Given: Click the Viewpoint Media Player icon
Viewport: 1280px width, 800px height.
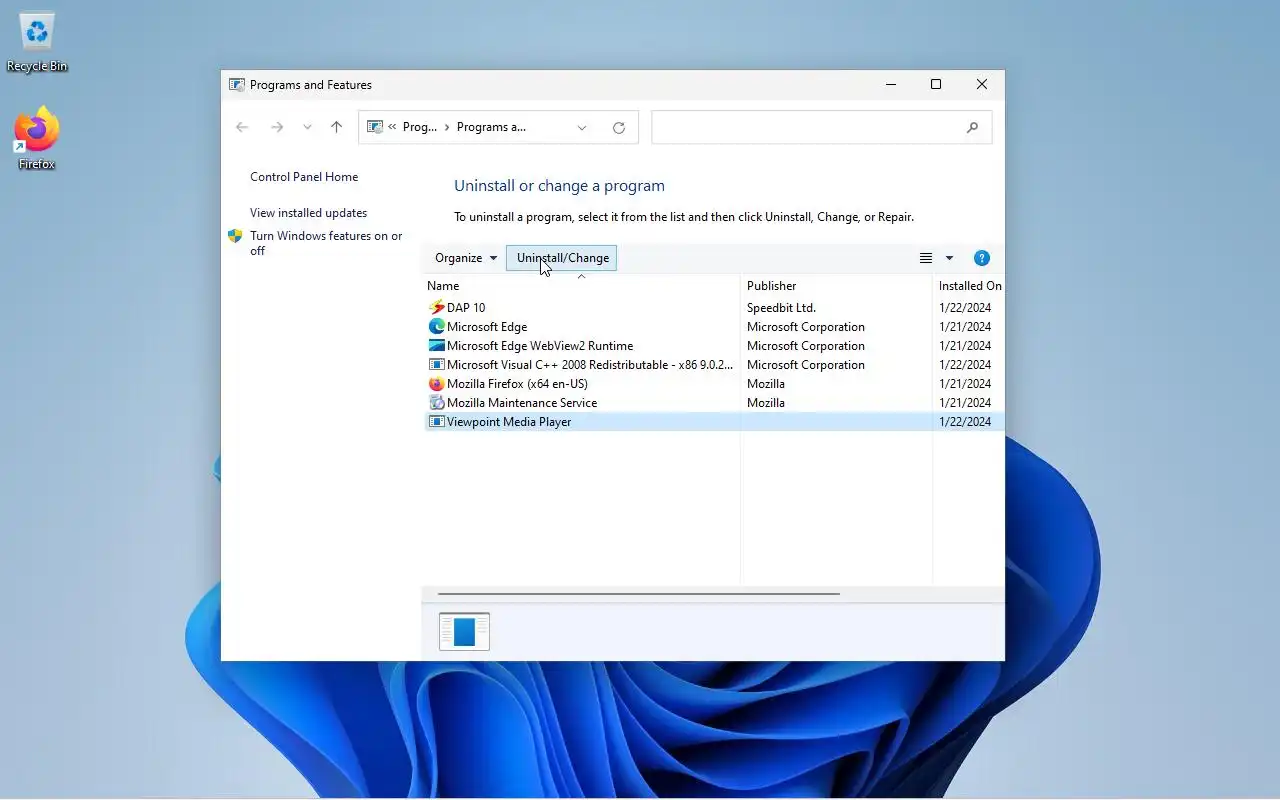Looking at the screenshot, I should (x=436, y=422).
